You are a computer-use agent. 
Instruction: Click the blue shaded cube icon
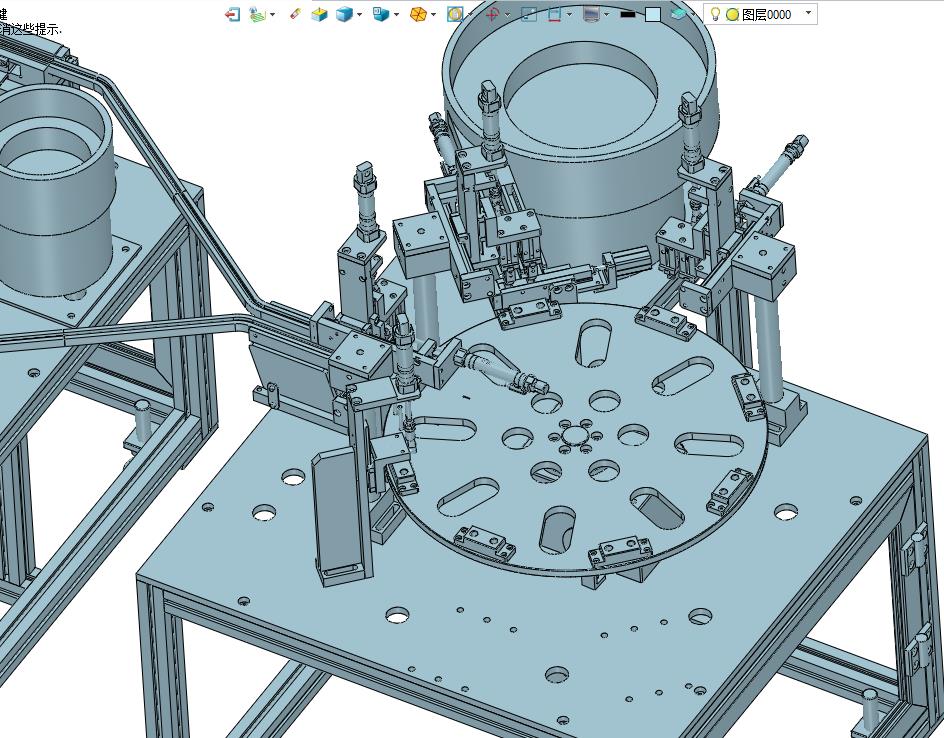tap(344, 14)
